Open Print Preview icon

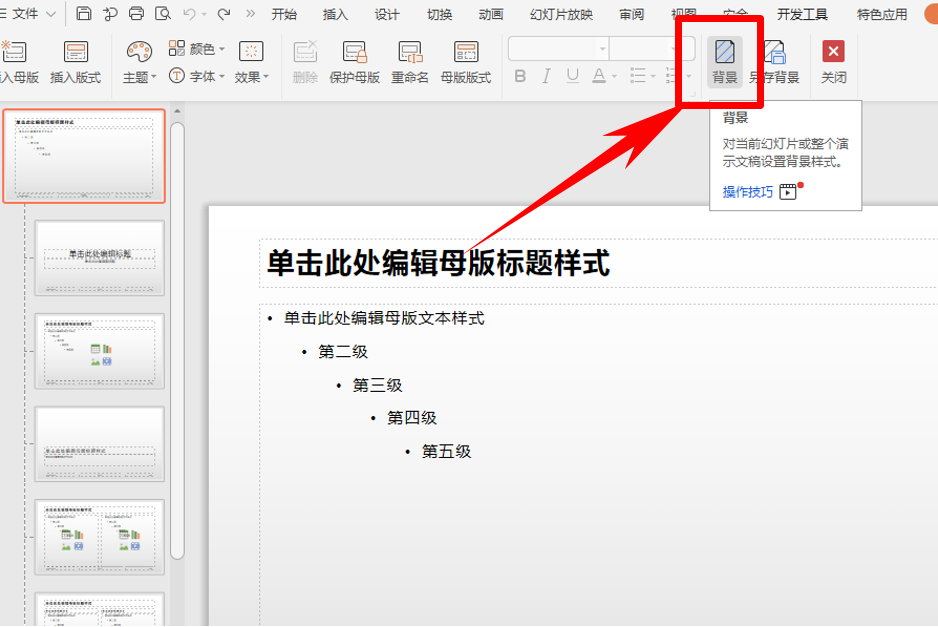[163, 13]
